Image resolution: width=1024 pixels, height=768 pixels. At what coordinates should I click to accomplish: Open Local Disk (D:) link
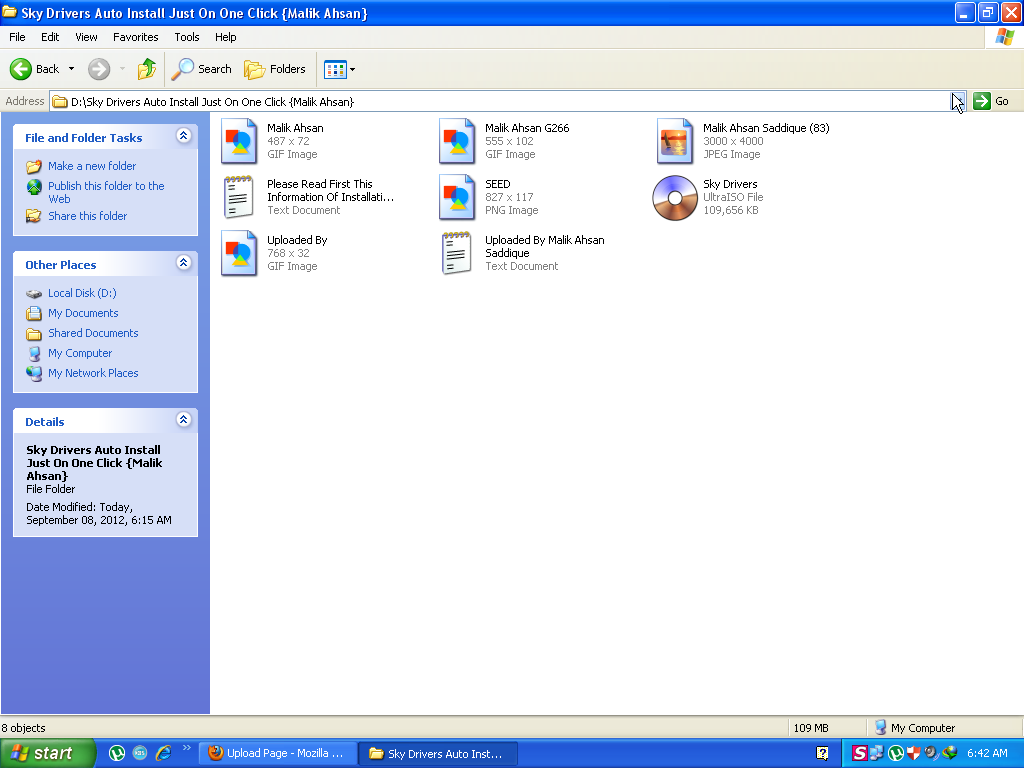click(82, 293)
